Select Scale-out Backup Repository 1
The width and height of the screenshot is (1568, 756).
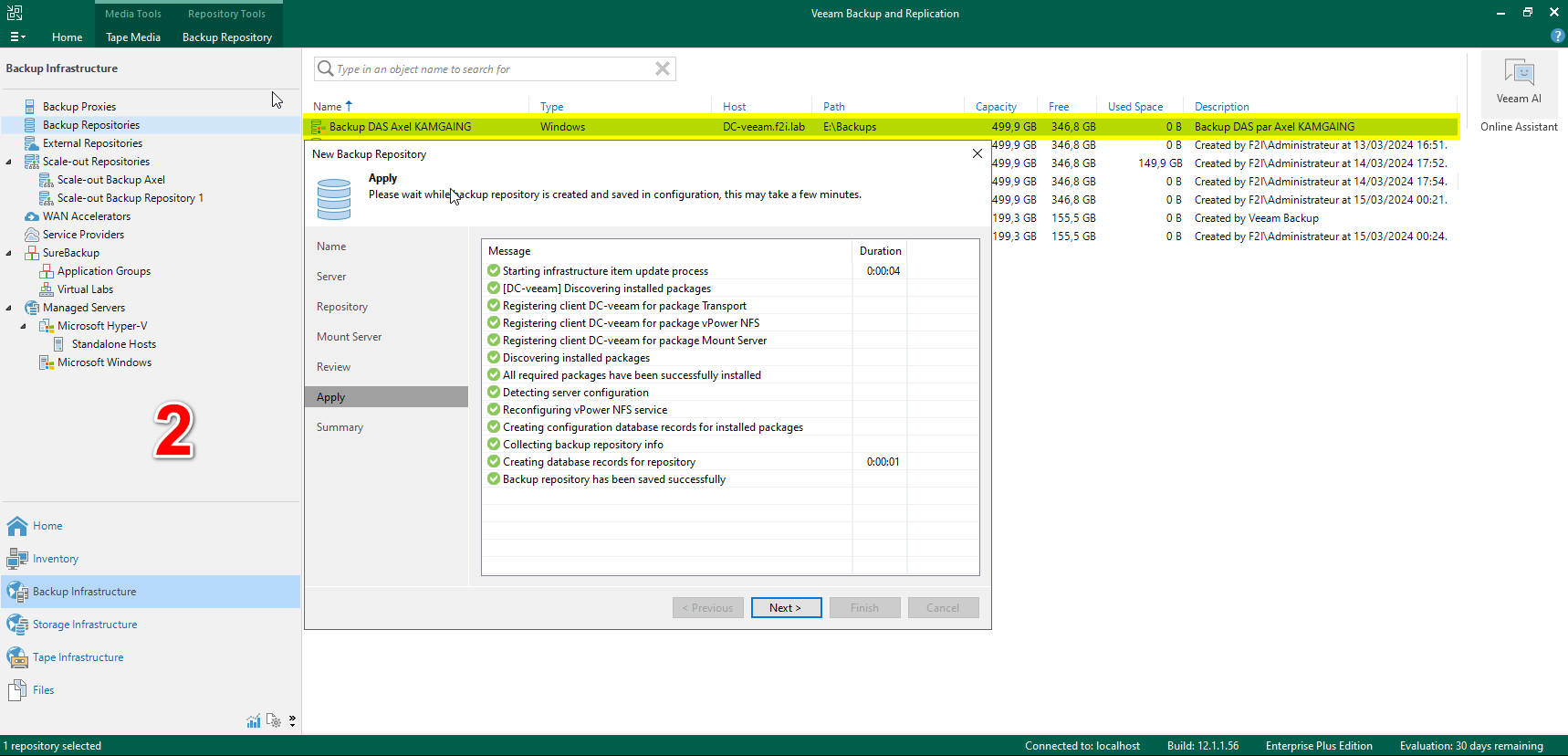[131, 198]
